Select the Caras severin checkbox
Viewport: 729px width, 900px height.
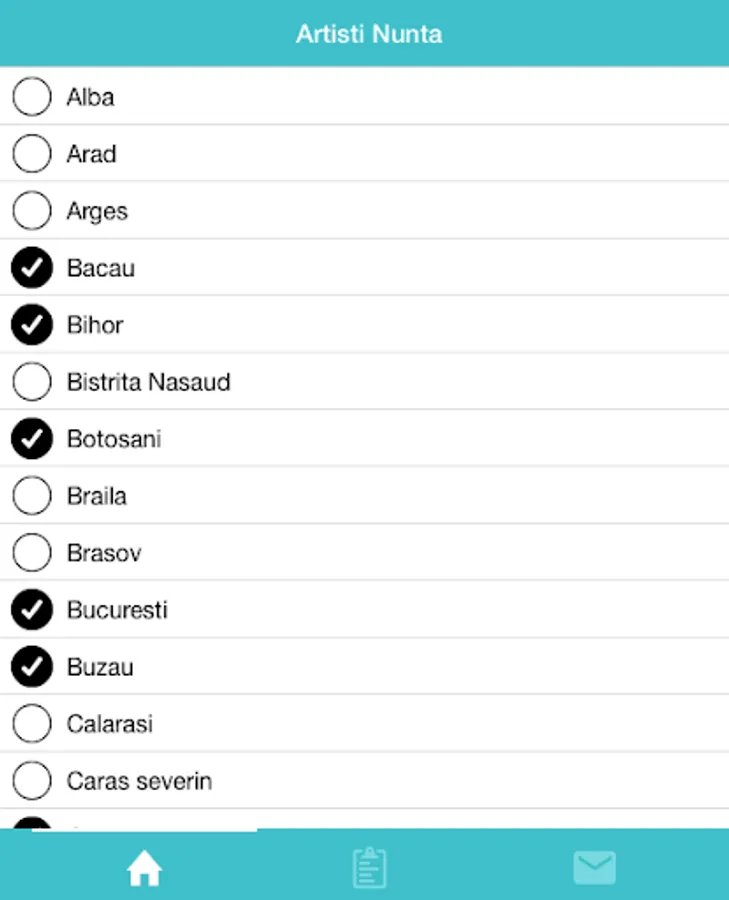[32, 781]
